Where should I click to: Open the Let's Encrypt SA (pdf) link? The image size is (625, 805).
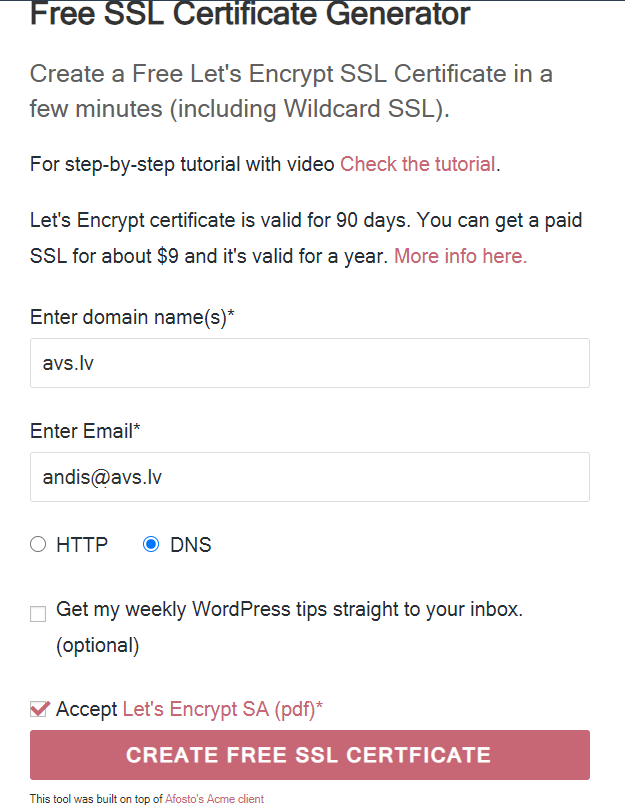coord(222,710)
